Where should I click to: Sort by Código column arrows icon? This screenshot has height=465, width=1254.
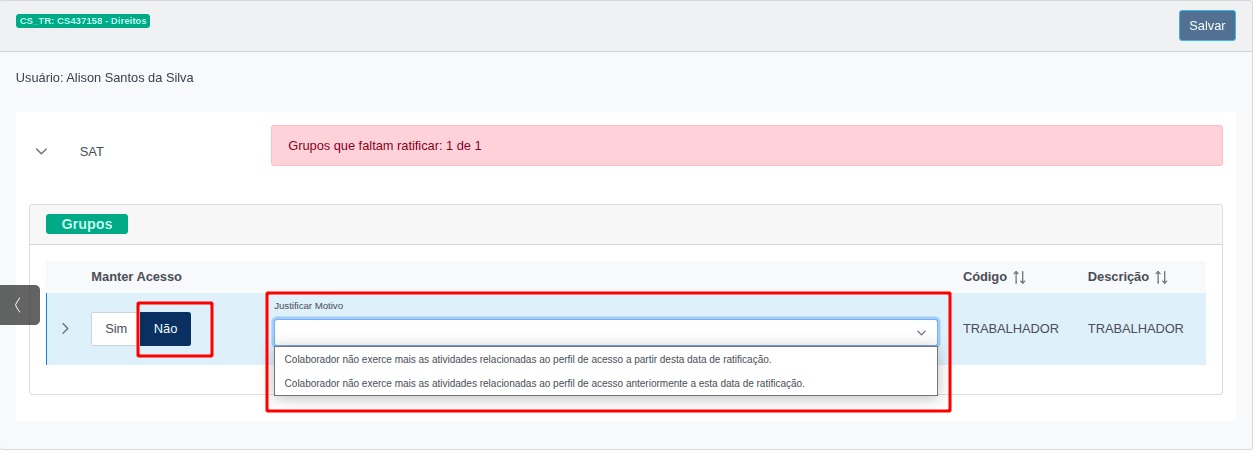point(1019,277)
